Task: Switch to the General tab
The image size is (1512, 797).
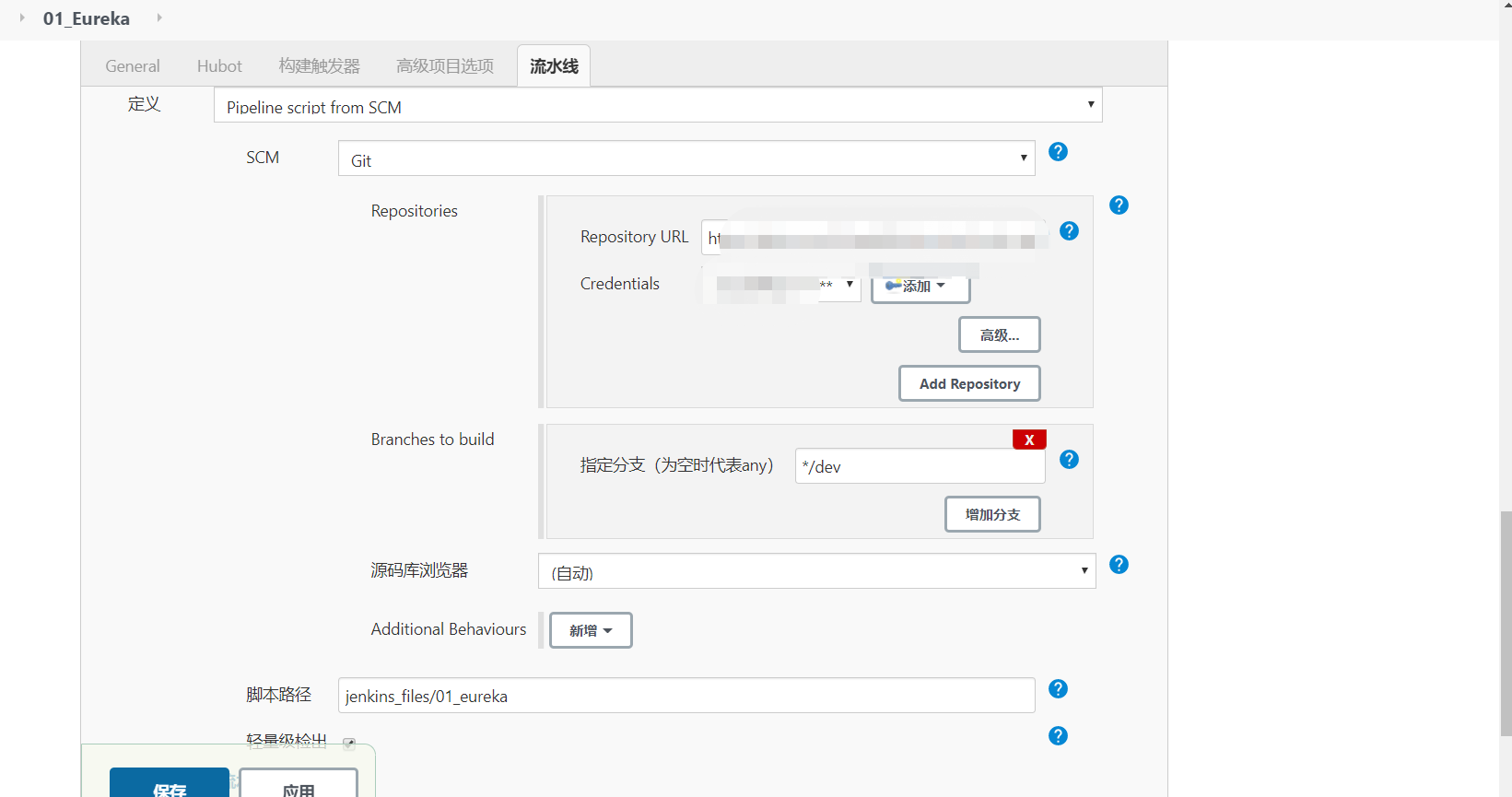Action: pyautogui.click(x=133, y=66)
